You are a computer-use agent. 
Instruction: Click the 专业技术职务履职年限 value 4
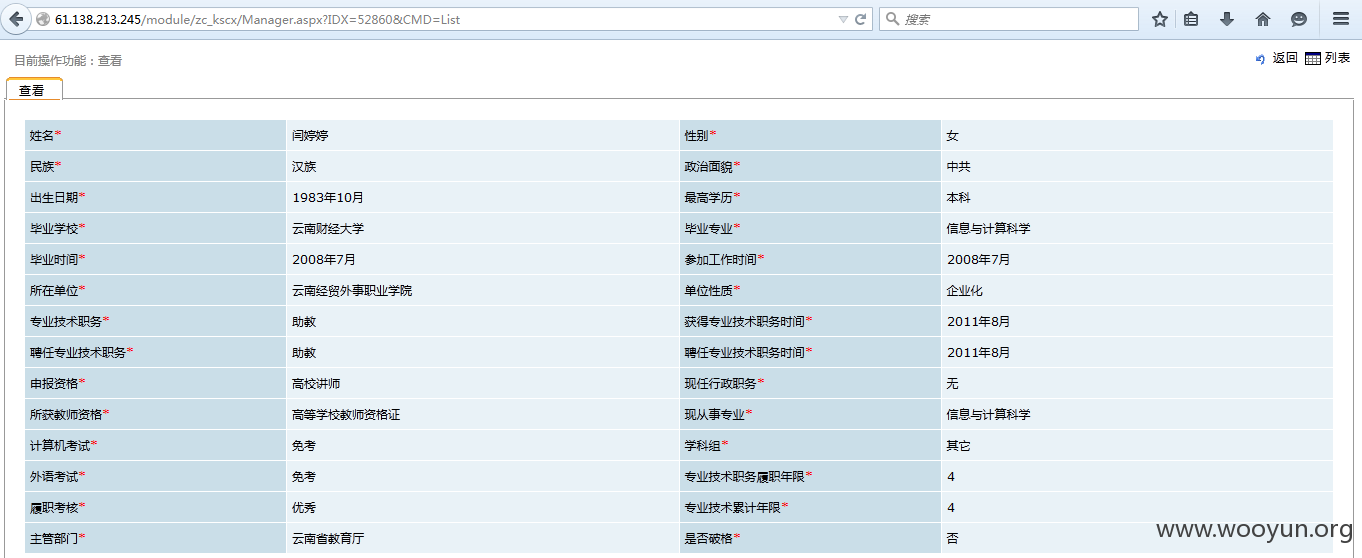tap(951, 476)
